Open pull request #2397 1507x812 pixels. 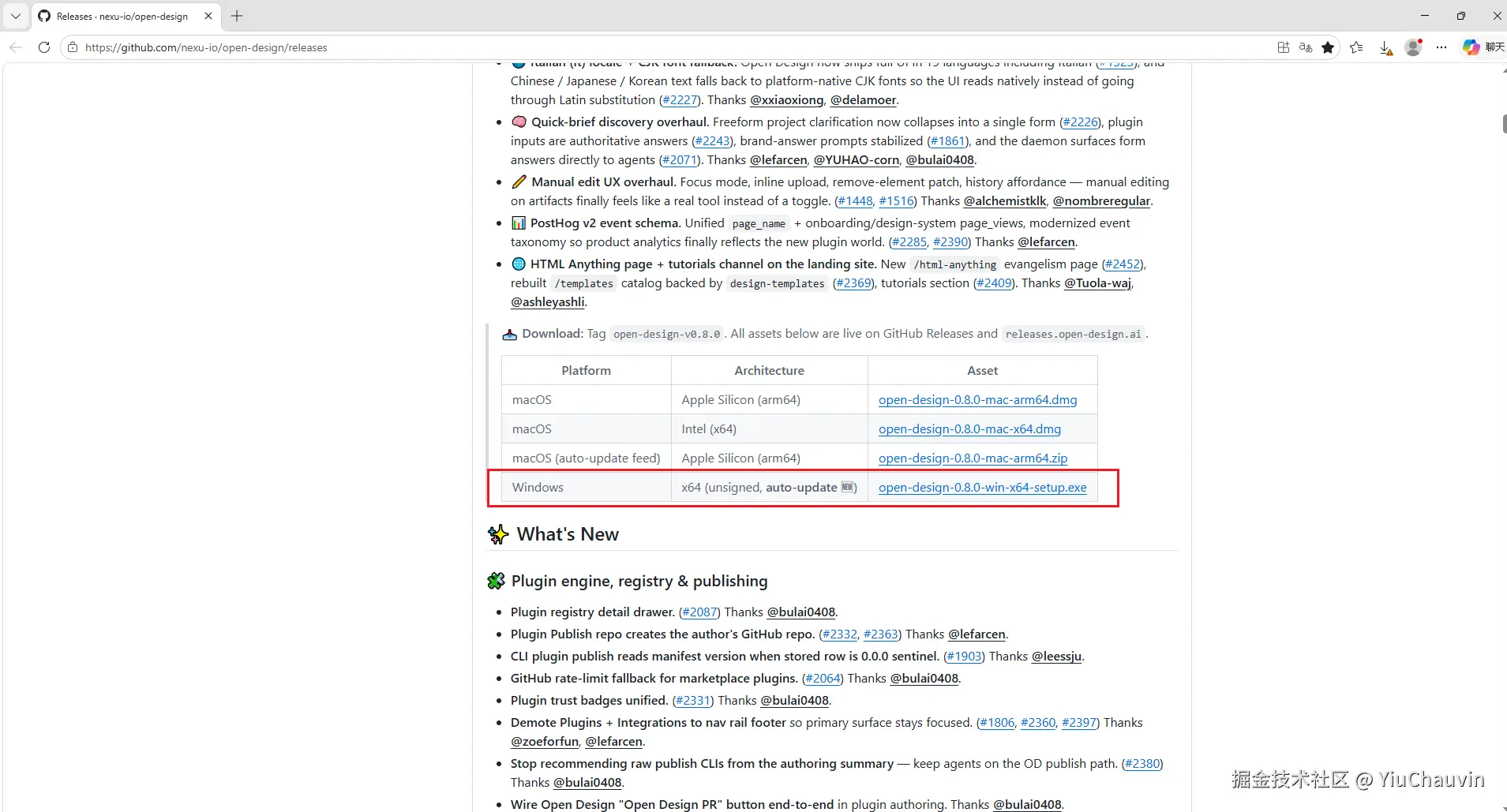[1079, 723]
